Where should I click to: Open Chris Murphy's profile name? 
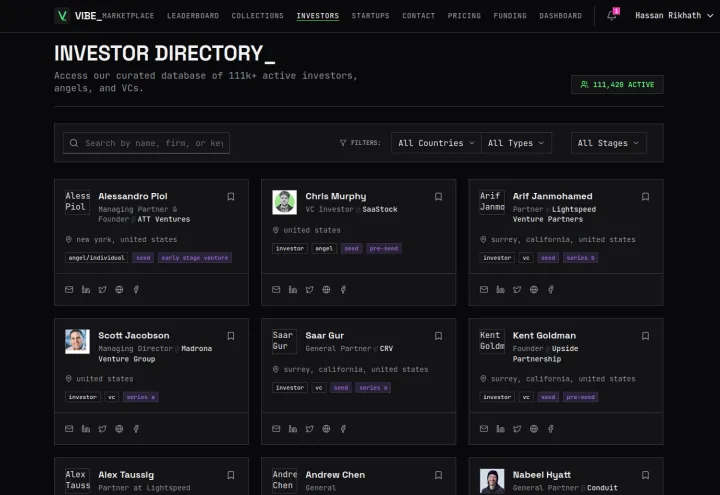tap(336, 196)
